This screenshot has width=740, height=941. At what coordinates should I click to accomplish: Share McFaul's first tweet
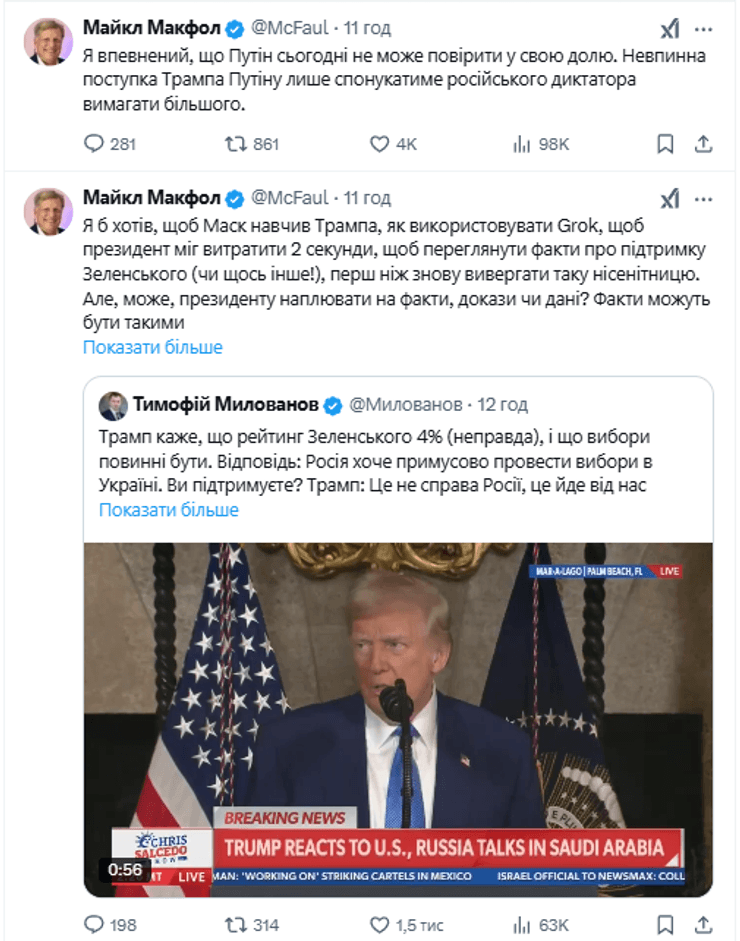(704, 144)
